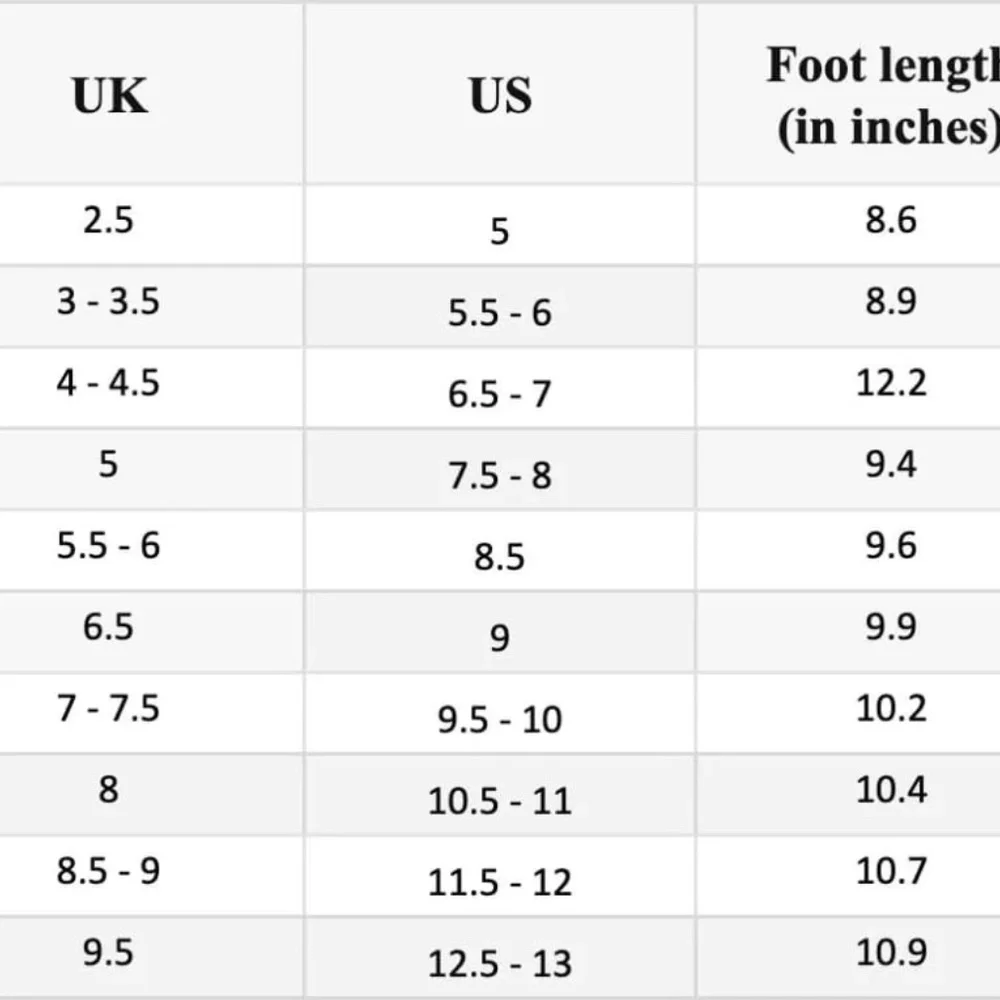Click the US 11.5 - 12 cell
The image size is (1000, 1000).
coord(499,883)
